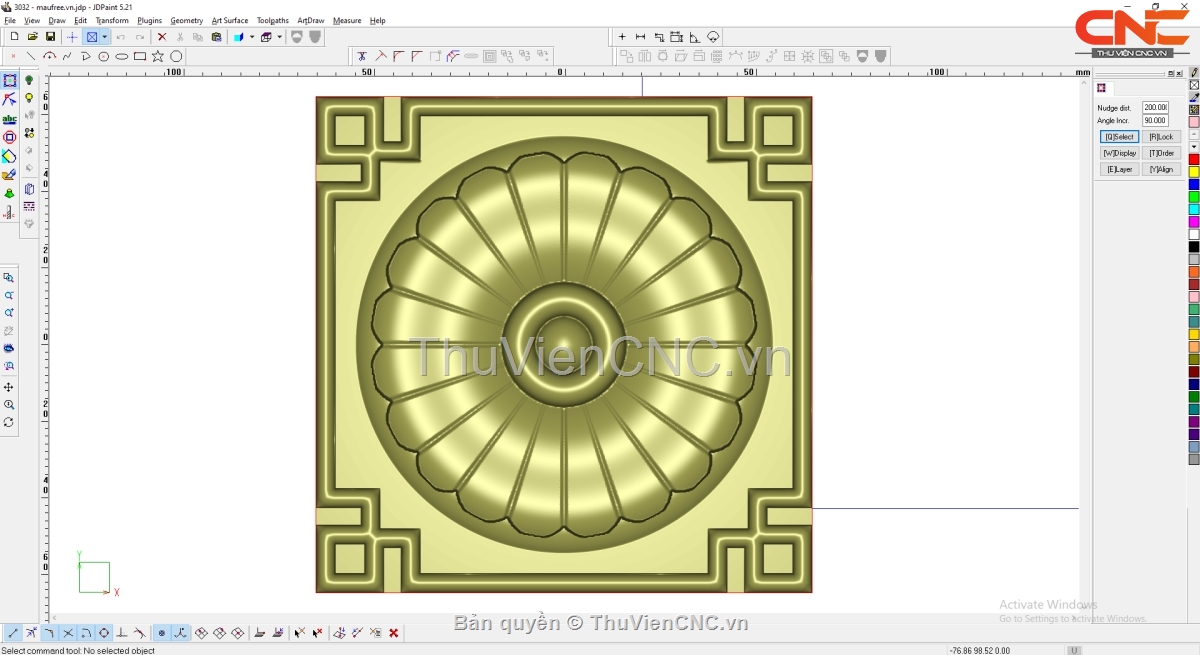Select the rectangle drawing tool
The width and height of the screenshot is (1200, 655).
coord(140,57)
